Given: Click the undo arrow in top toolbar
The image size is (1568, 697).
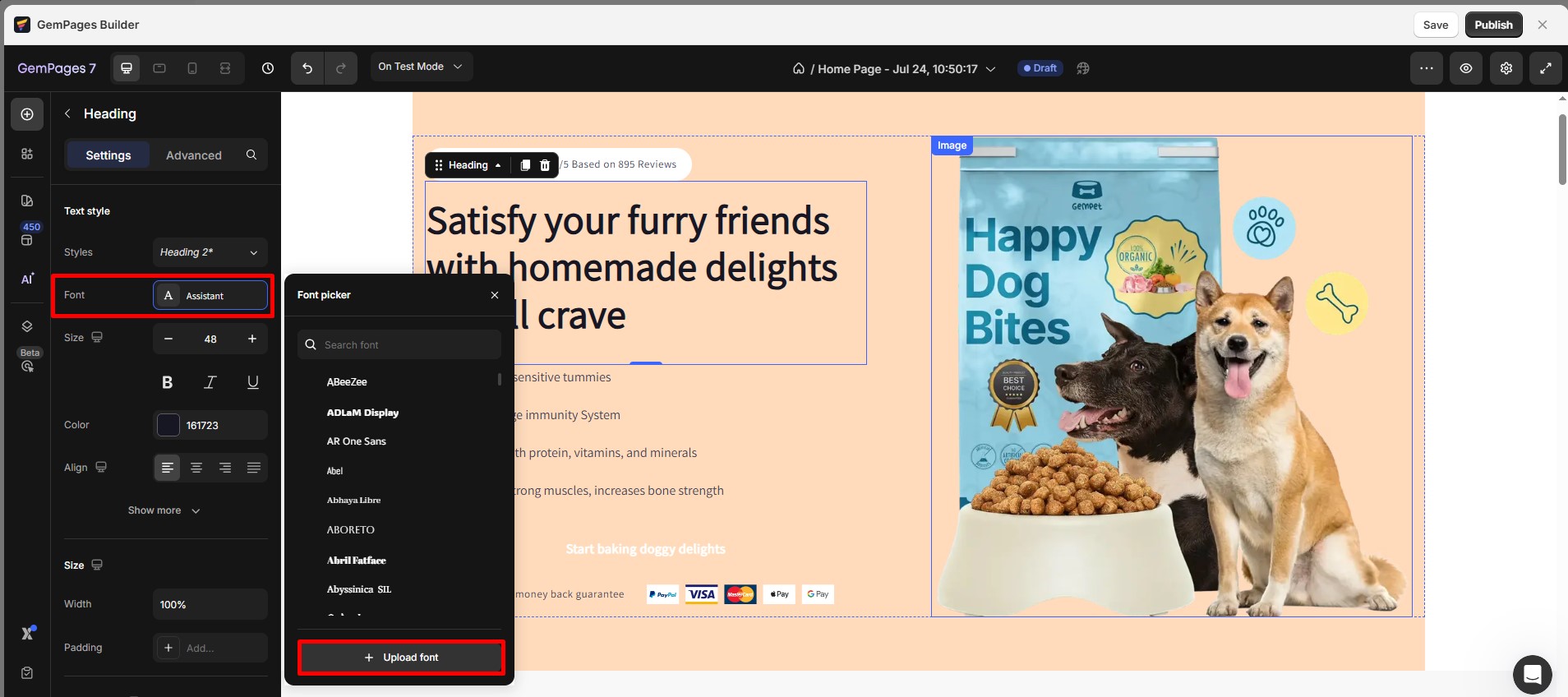Looking at the screenshot, I should pyautogui.click(x=307, y=68).
